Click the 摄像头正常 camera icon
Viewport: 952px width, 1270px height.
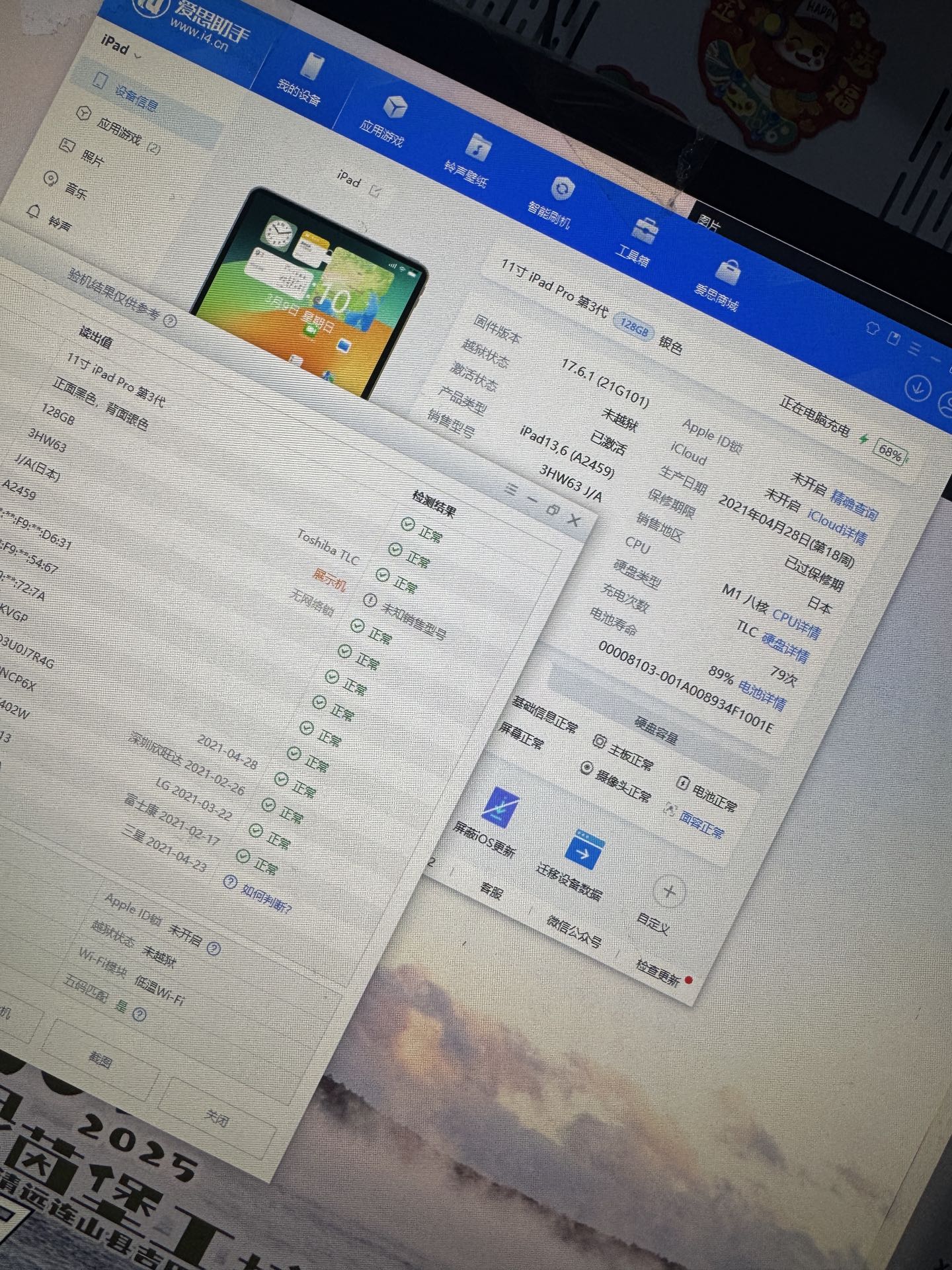(x=586, y=767)
